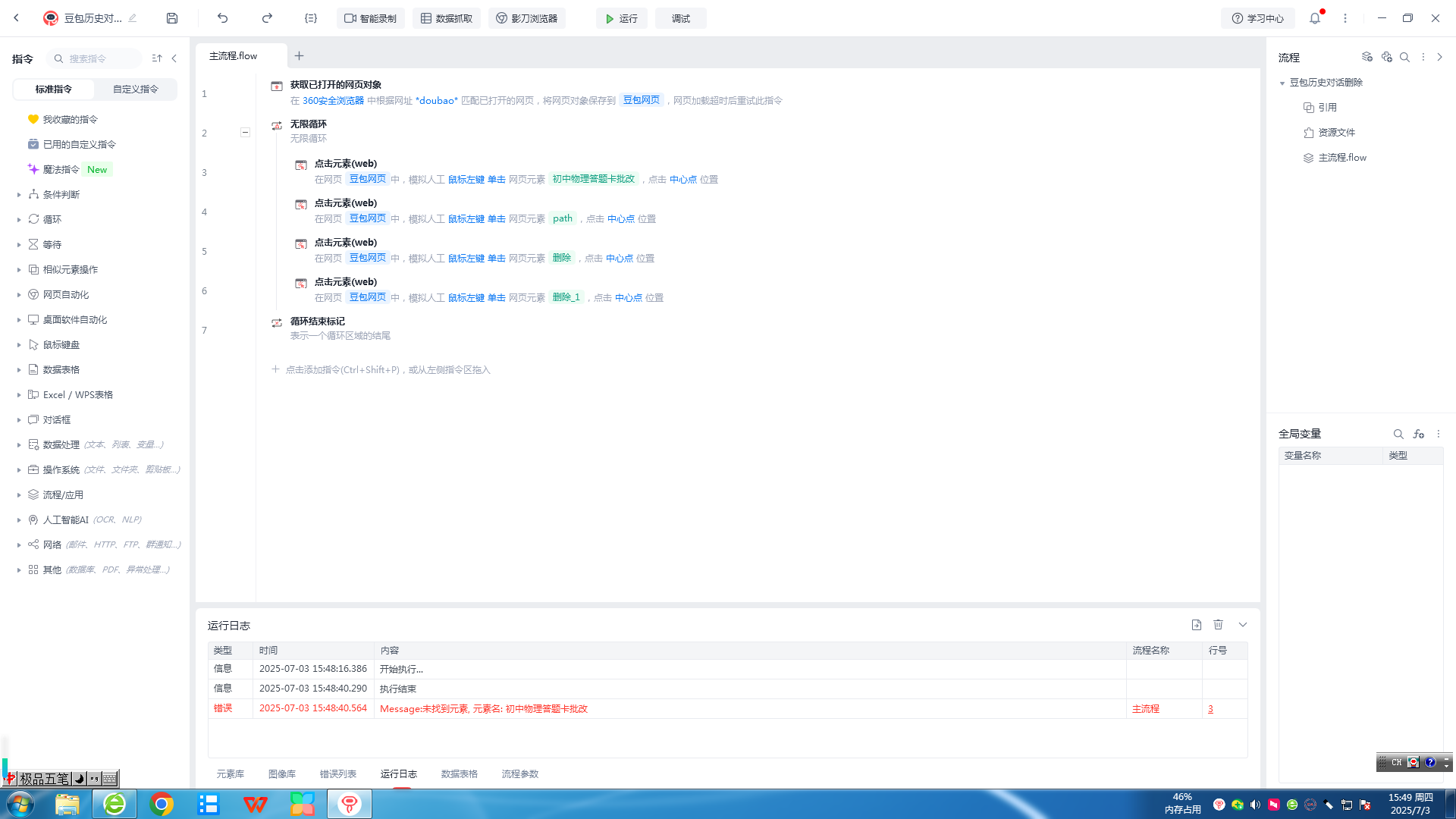Expand the Excel / WPS表格 category
This screenshot has height=819, width=1456.
(19, 395)
